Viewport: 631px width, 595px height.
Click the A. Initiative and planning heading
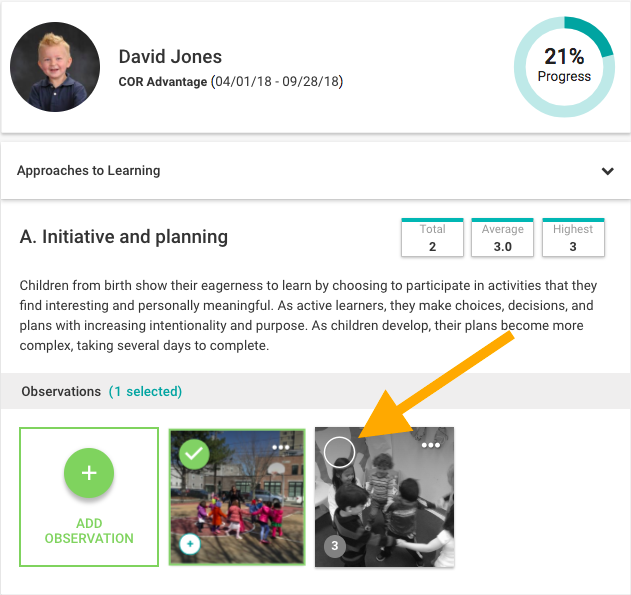pyautogui.click(x=124, y=237)
